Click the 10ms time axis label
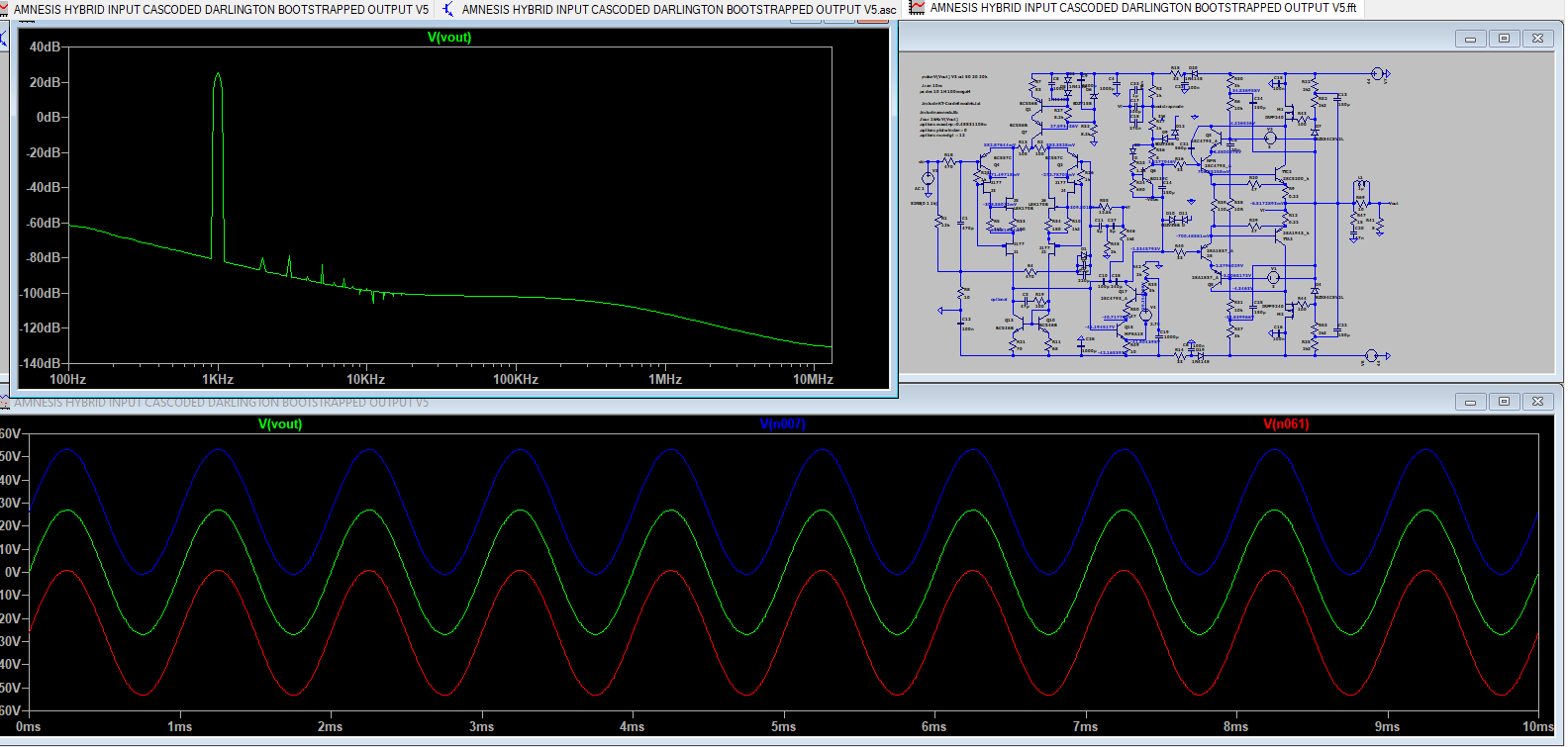Screen dimensions: 1568x747 [x=1537, y=727]
